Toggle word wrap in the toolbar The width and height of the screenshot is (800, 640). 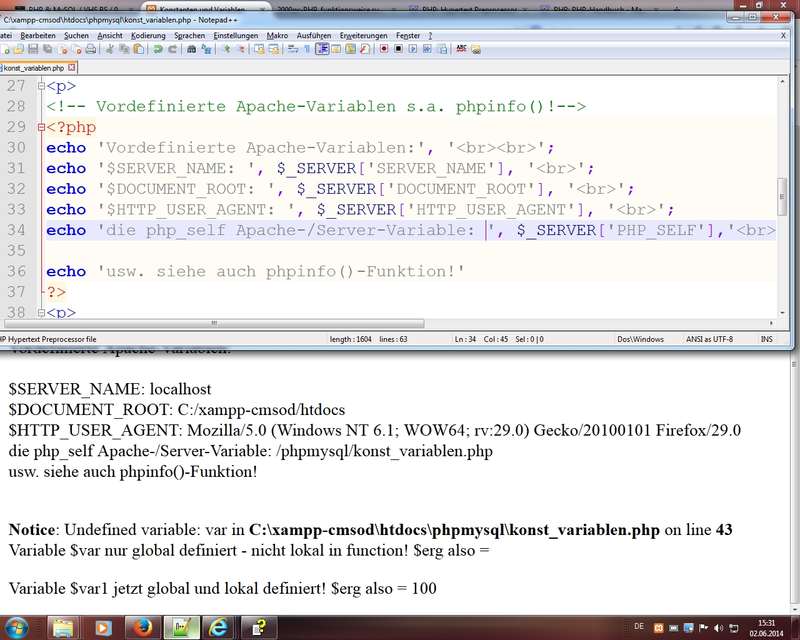pyautogui.click(x=294, y=48)
